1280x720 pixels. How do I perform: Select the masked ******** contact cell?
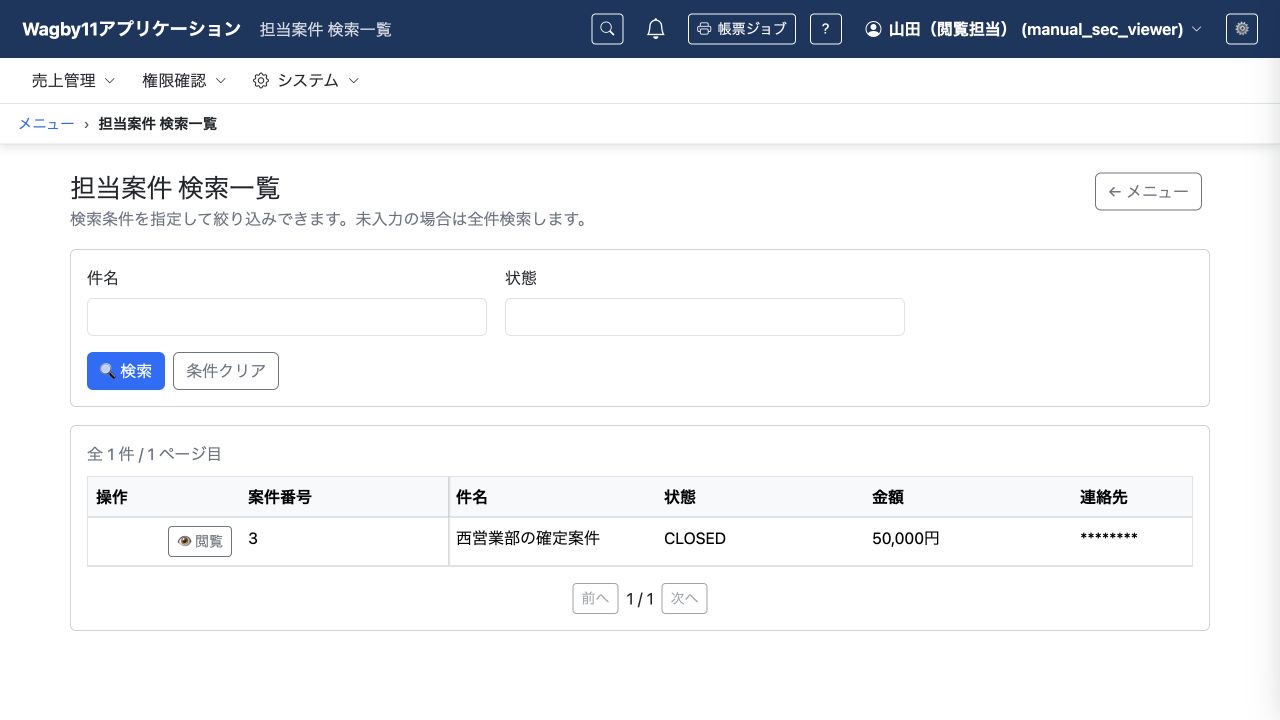(x=1132, y=541)
